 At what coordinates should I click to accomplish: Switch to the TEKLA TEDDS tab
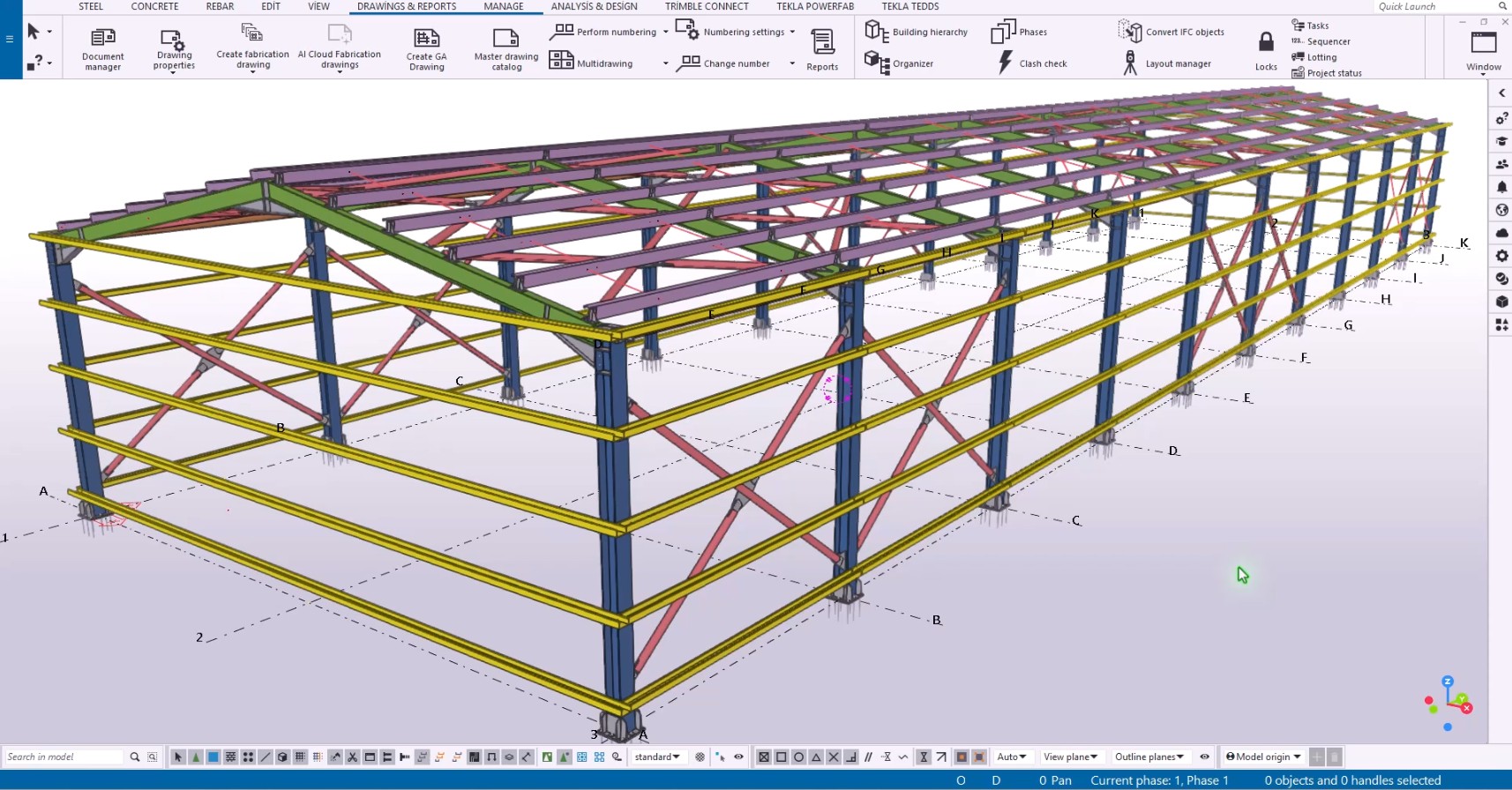pyautogui.click(x=910, y=6)
